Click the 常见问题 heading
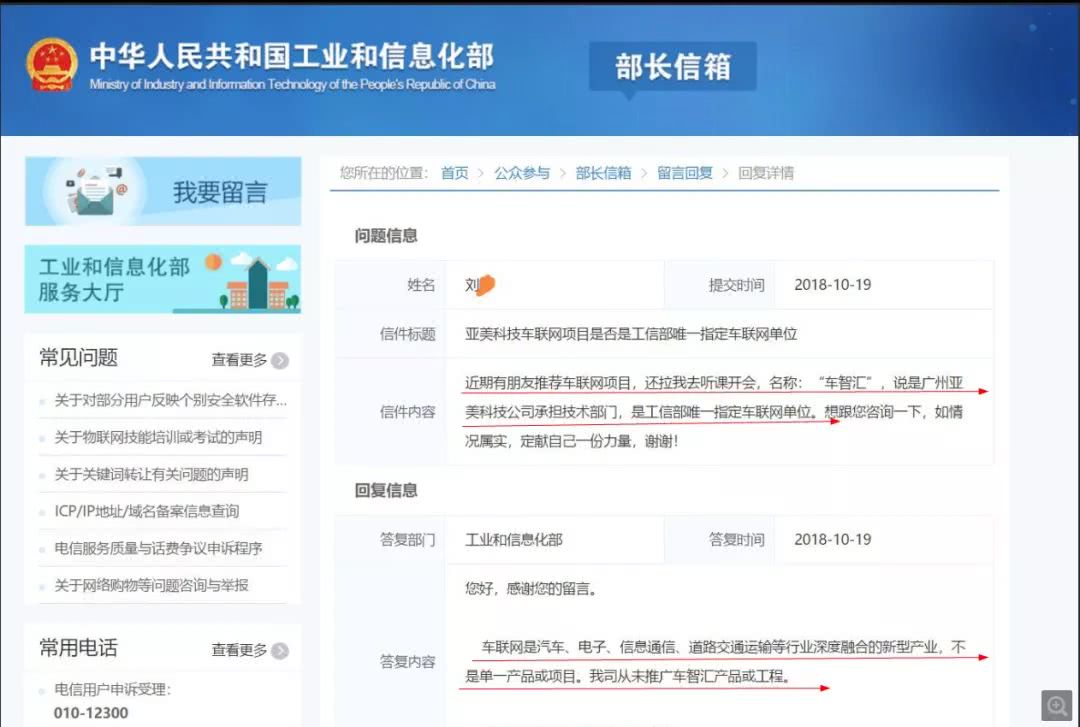Image resolution: width=1080 pixels, height=727 pixels. [x=79, y=358]
